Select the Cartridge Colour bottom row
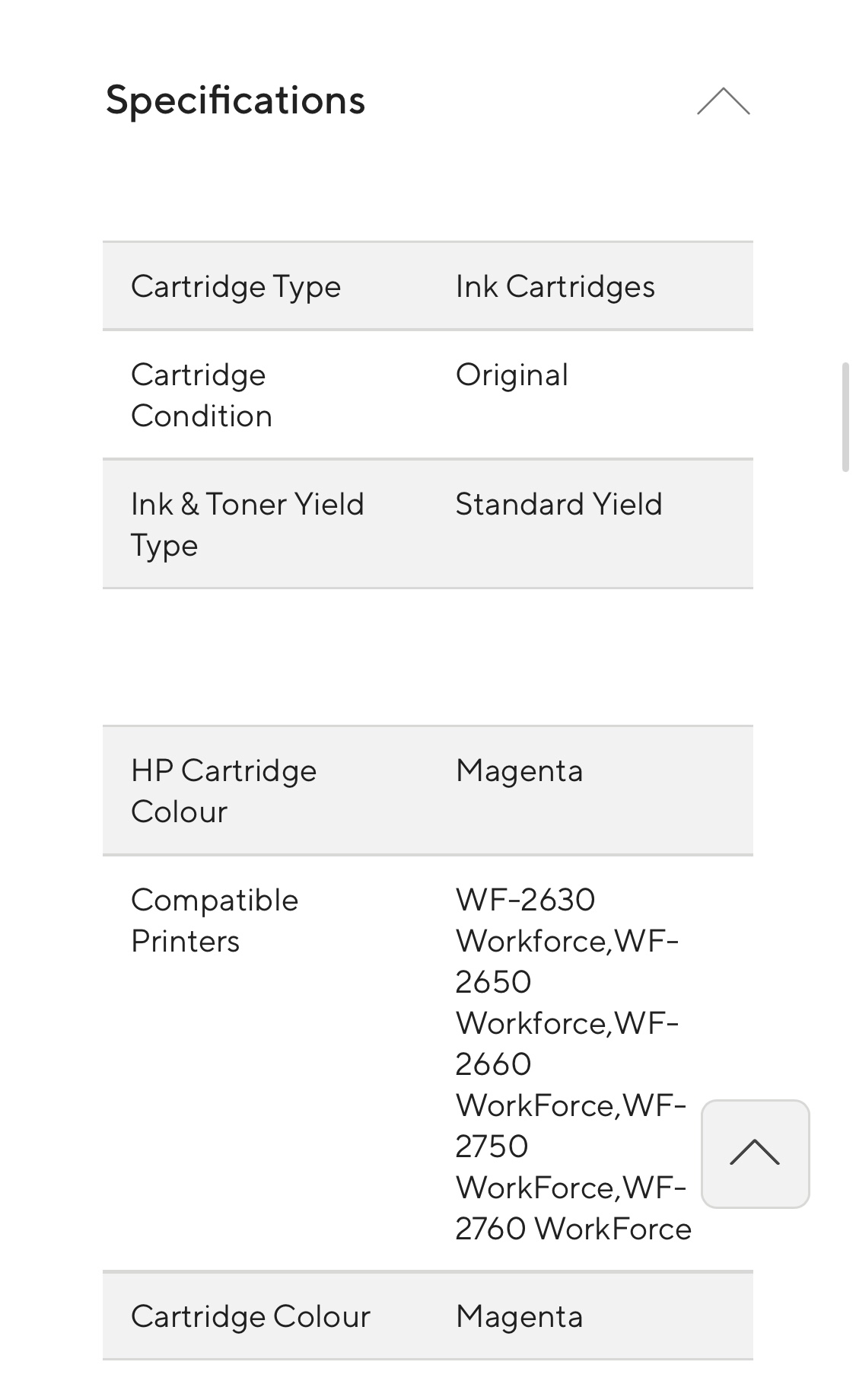 point(428,1315)
